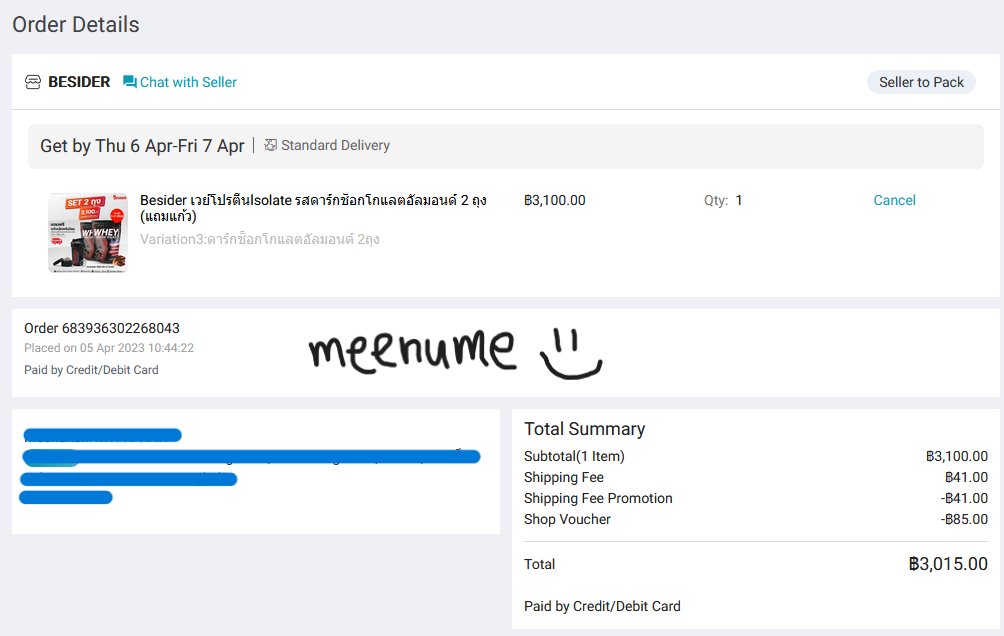Click the Shop Voucher amount -฿85.00
The width and height of the screenshot is (1004, 636).
(964, 519)
